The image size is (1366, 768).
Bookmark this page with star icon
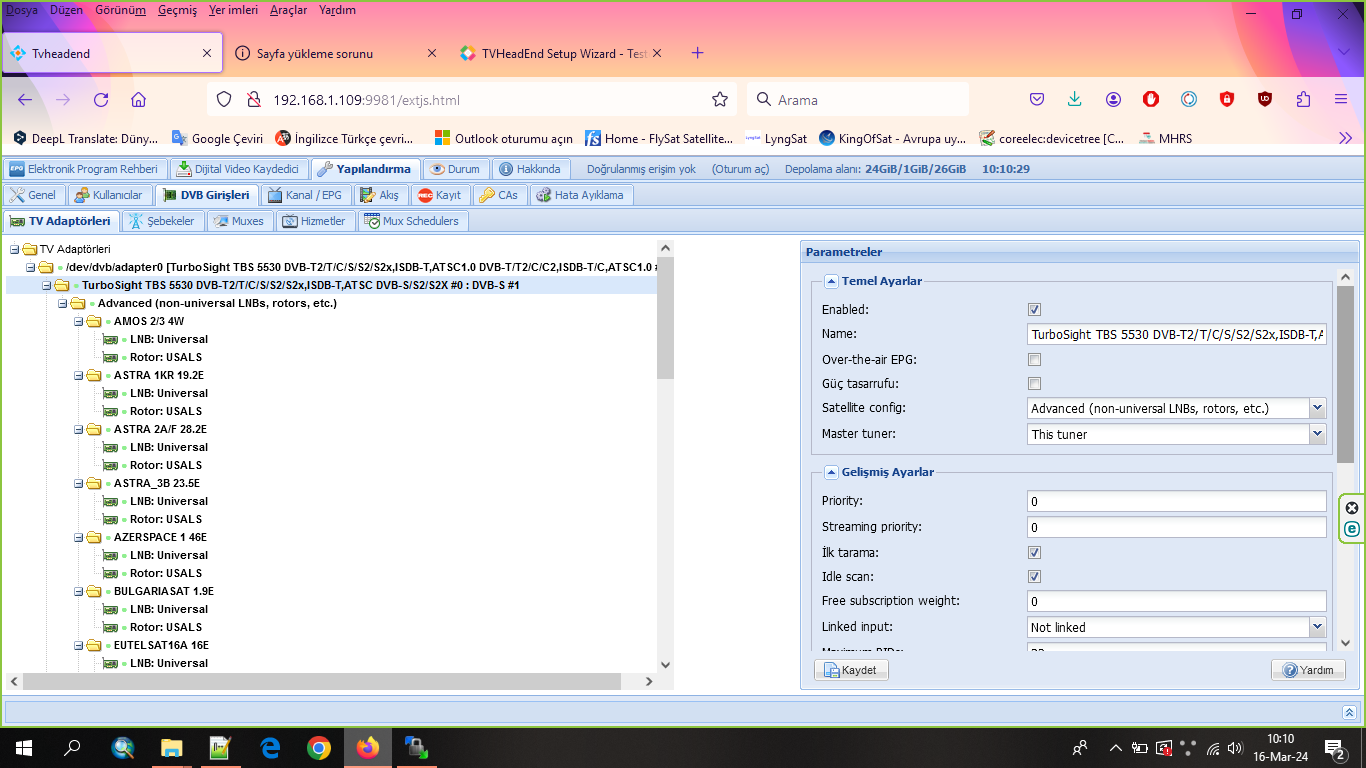[x=719, y=100]
